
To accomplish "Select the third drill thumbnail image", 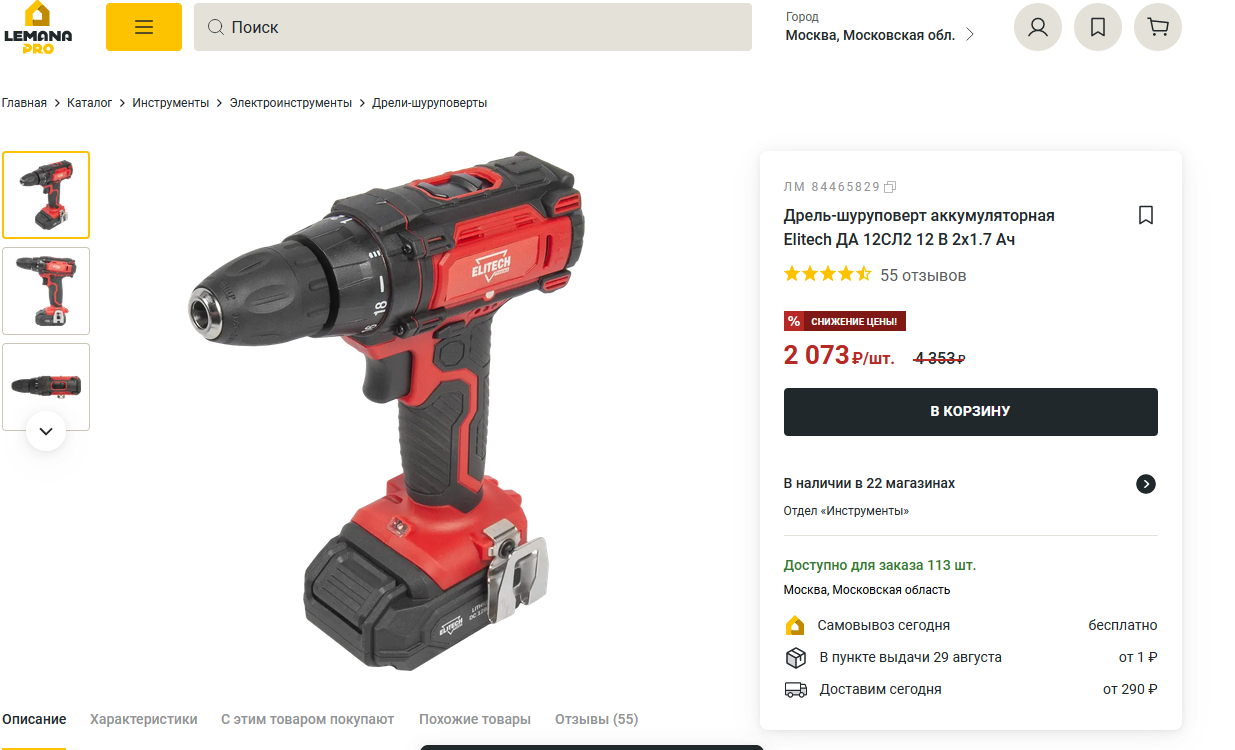I will click(46, 387).
